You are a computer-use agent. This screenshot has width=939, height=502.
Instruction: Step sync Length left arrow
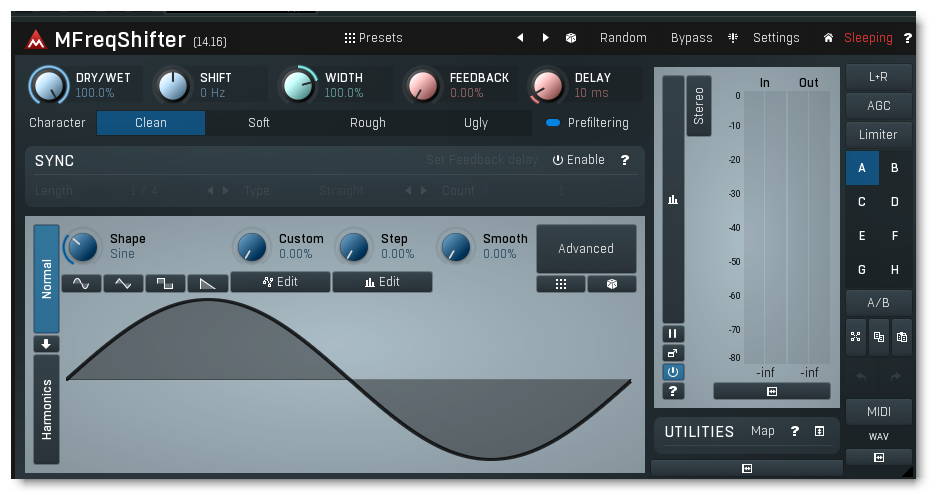pyautogui.click(x=210, y=190)
